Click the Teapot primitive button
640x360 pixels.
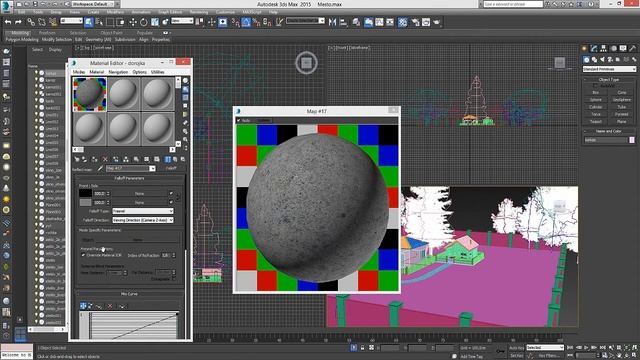point(596,122)
